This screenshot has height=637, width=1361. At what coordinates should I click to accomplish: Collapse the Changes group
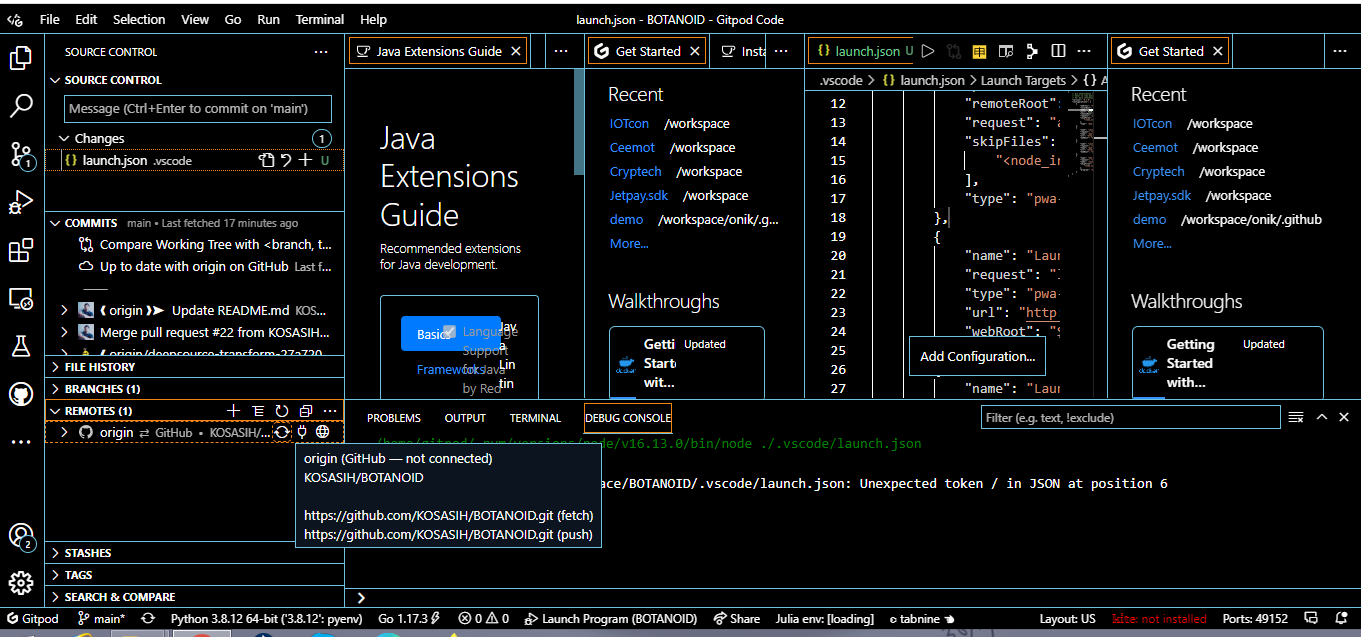point(66,138)
